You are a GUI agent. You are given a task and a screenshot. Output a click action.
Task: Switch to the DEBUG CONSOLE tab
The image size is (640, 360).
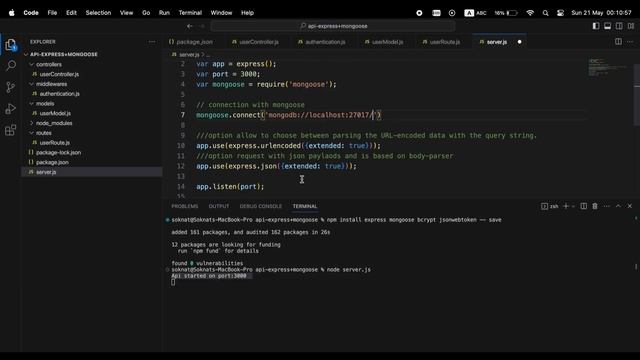260,207
